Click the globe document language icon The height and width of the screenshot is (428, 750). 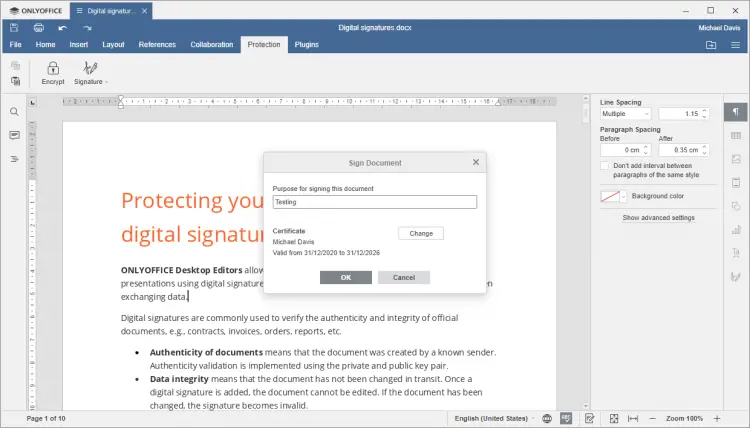click(547, 418)
